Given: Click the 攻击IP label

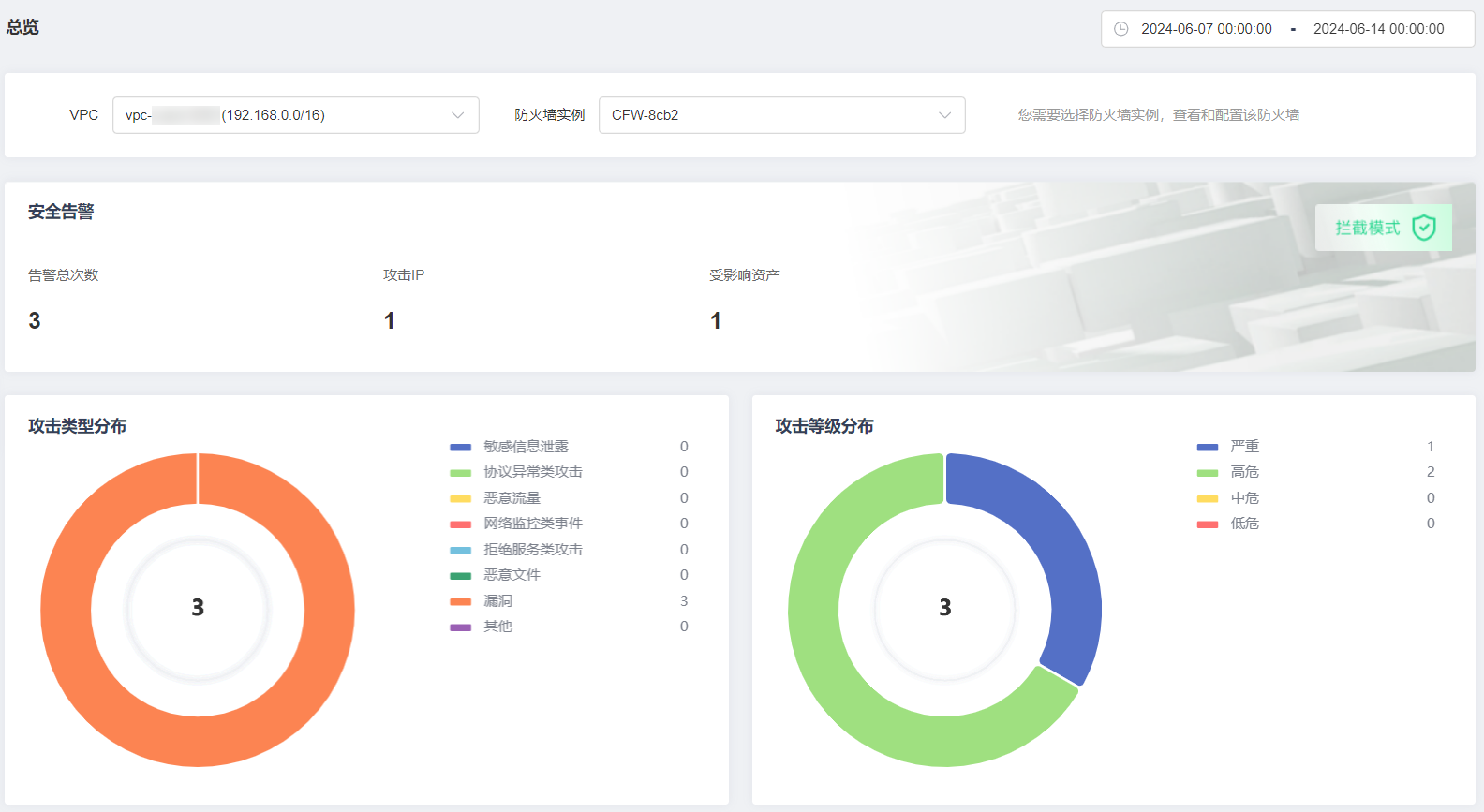Looking at the screenshot, I should click(x=404, y=275).
